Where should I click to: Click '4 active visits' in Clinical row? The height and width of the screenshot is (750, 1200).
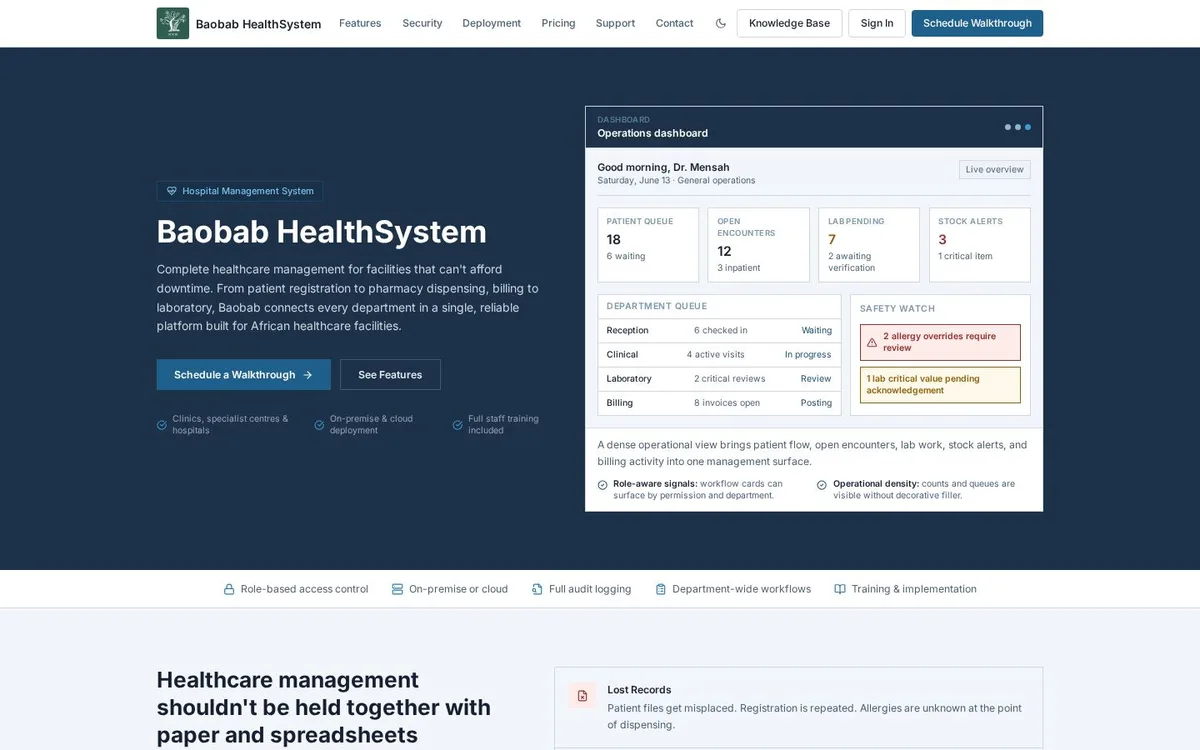(x=716, y=354)
